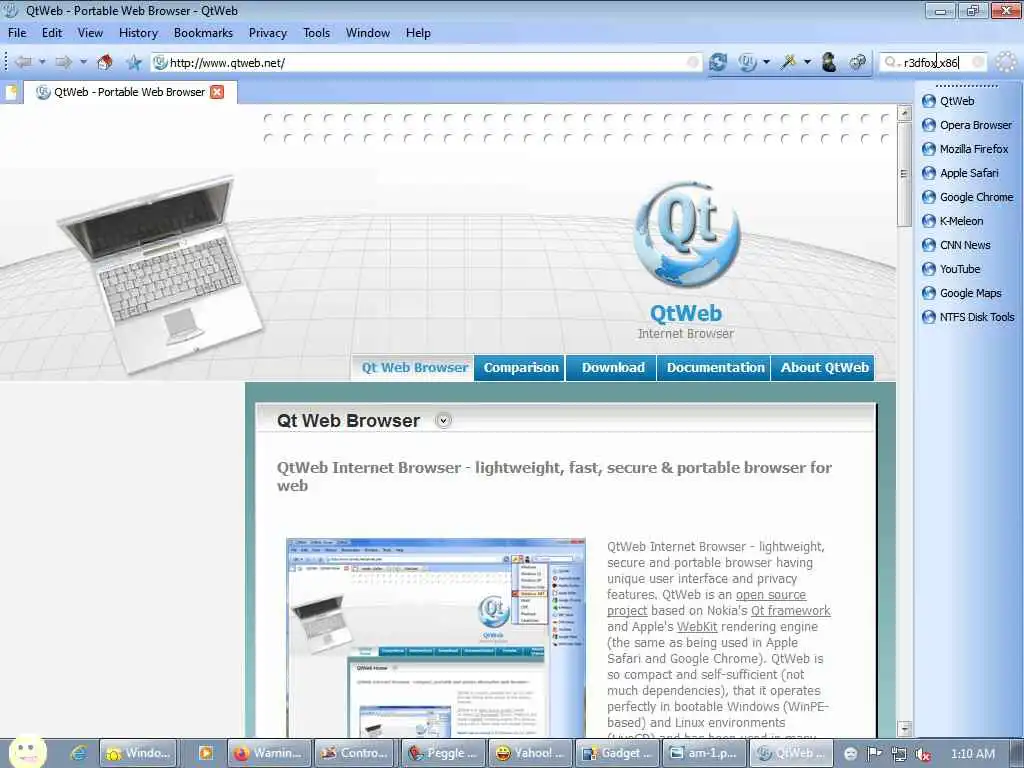
Task: Open the YouTube bookmark
Action: (x=951, y=269)
